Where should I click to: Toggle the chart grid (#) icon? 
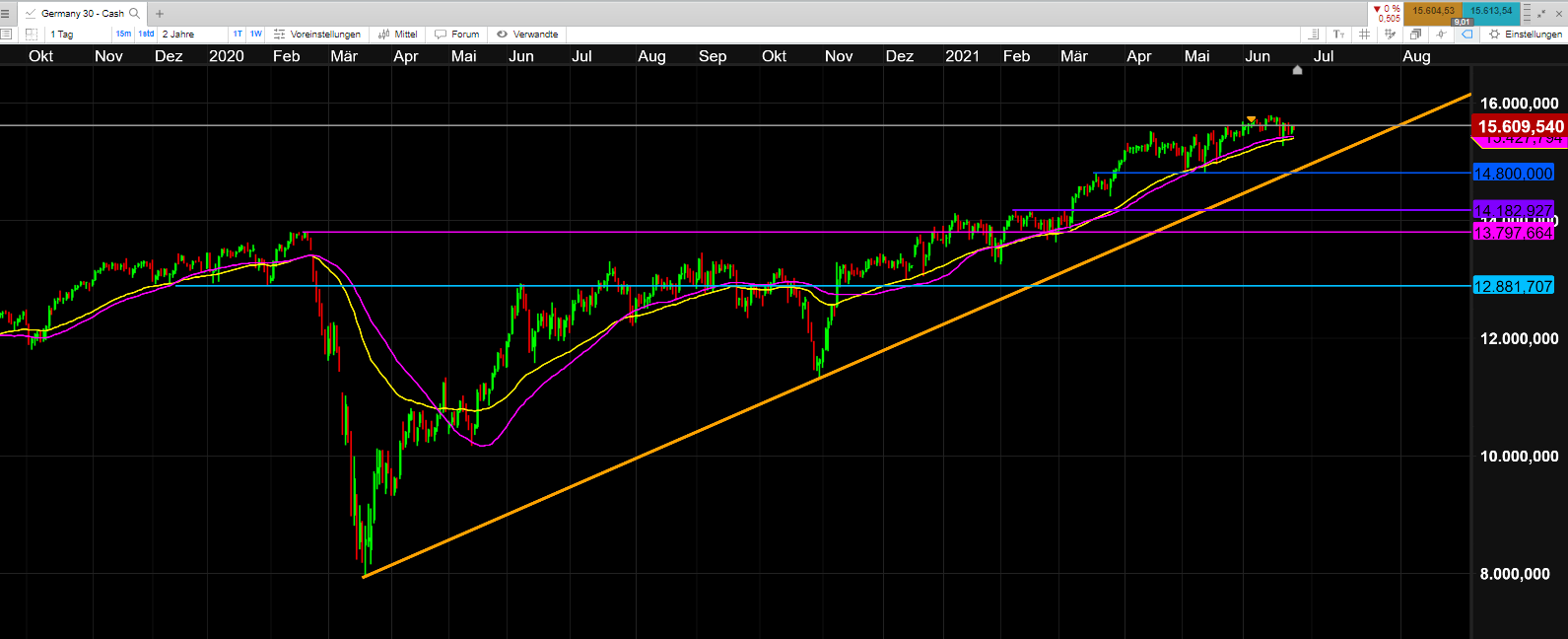coord(1364,35)
